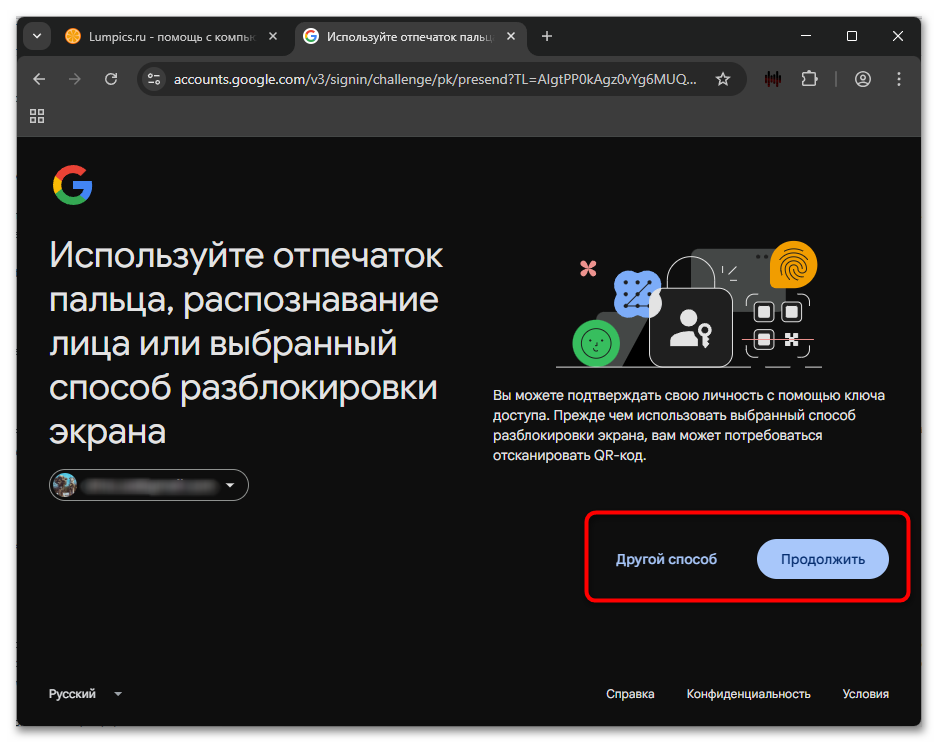This screenshot has height=743, width=938.
Task: Switch to the Lumpics.ru tab
Action: point(171,36)
